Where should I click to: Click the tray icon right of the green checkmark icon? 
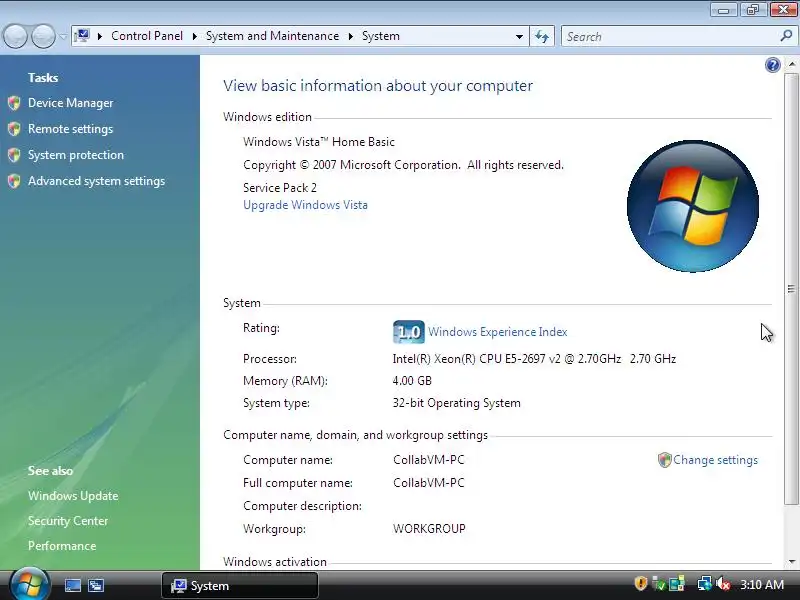(677, 584)
